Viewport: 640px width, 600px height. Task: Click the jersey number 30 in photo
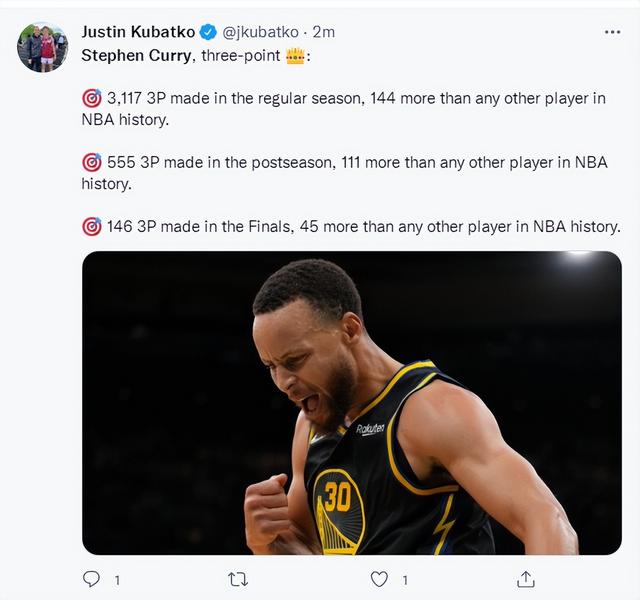[x=338, y=497]
